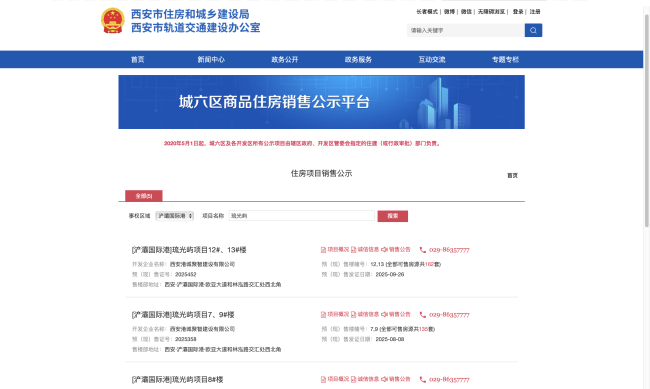650x389 pixels.
Task: Click the 无障碍浏览 link
Action: click(x=492, y=12)
